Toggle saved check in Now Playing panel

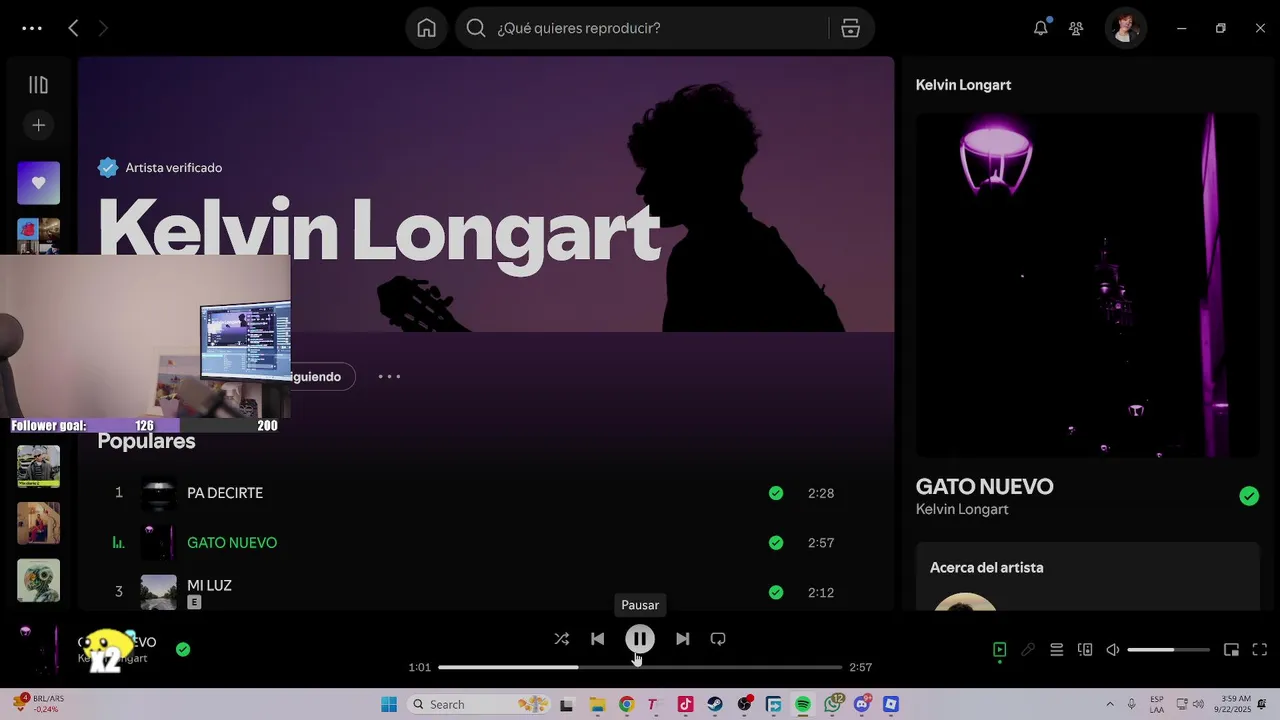tap(1249, 496)
